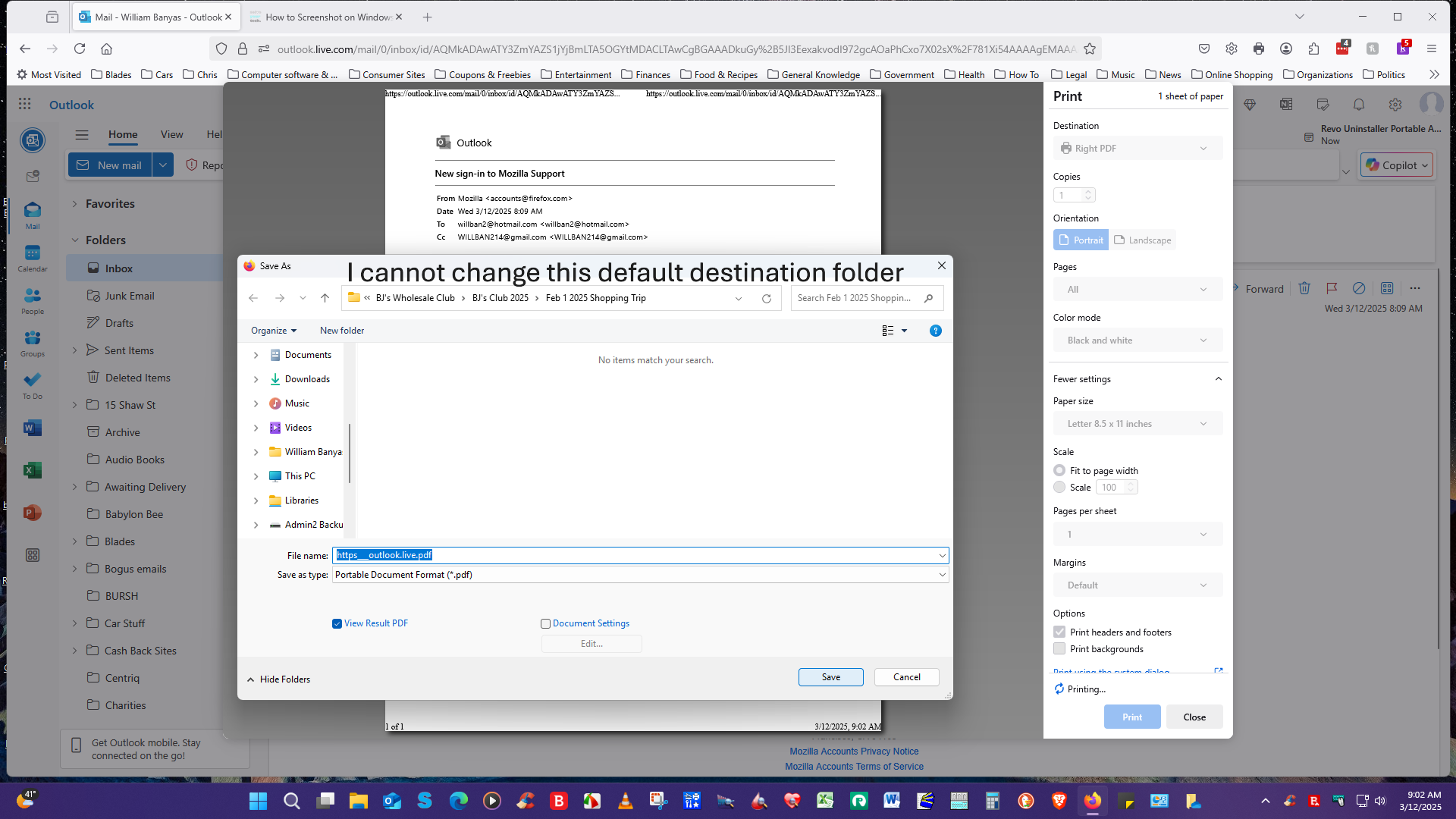Open Word app from Outlook left rail
The image size is (1456, 819).
(x=33, y=428)
